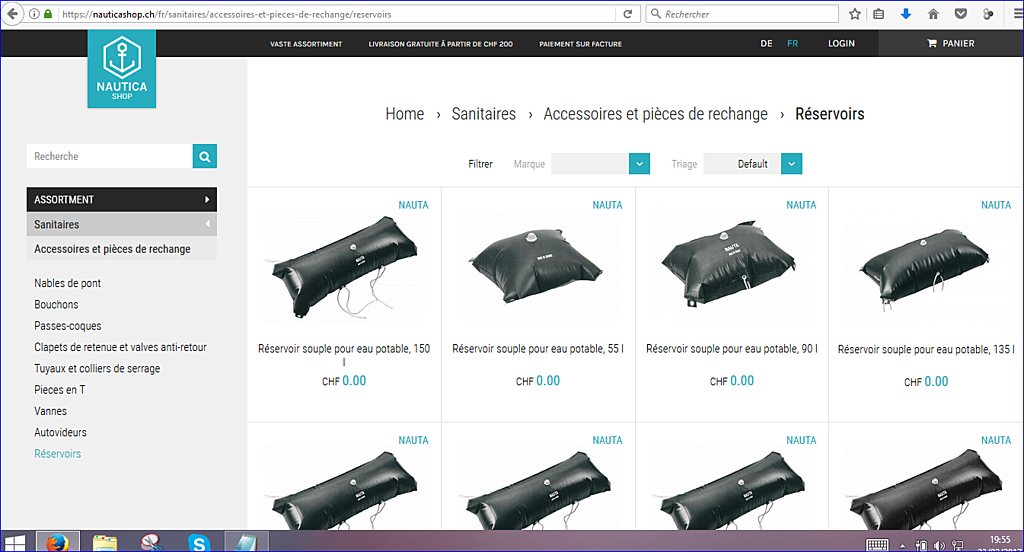Open the Firefox hamburger menu
This screenshot has width=1024, height=552.
point(1017,14)
